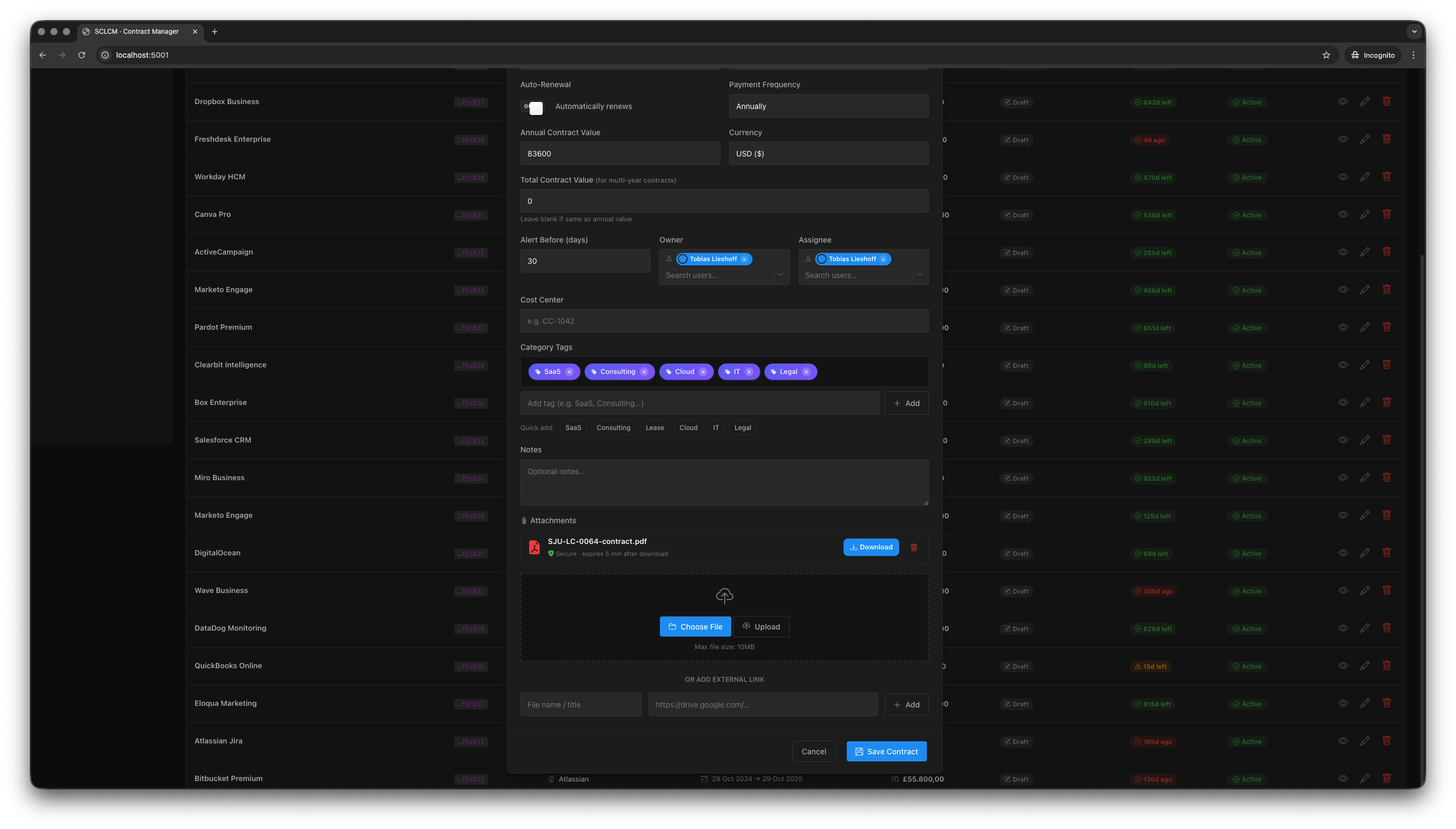1456x829 pixels.
Task: View QuickBooks Online details via eye icon
Action: [x=1343, y=665]
